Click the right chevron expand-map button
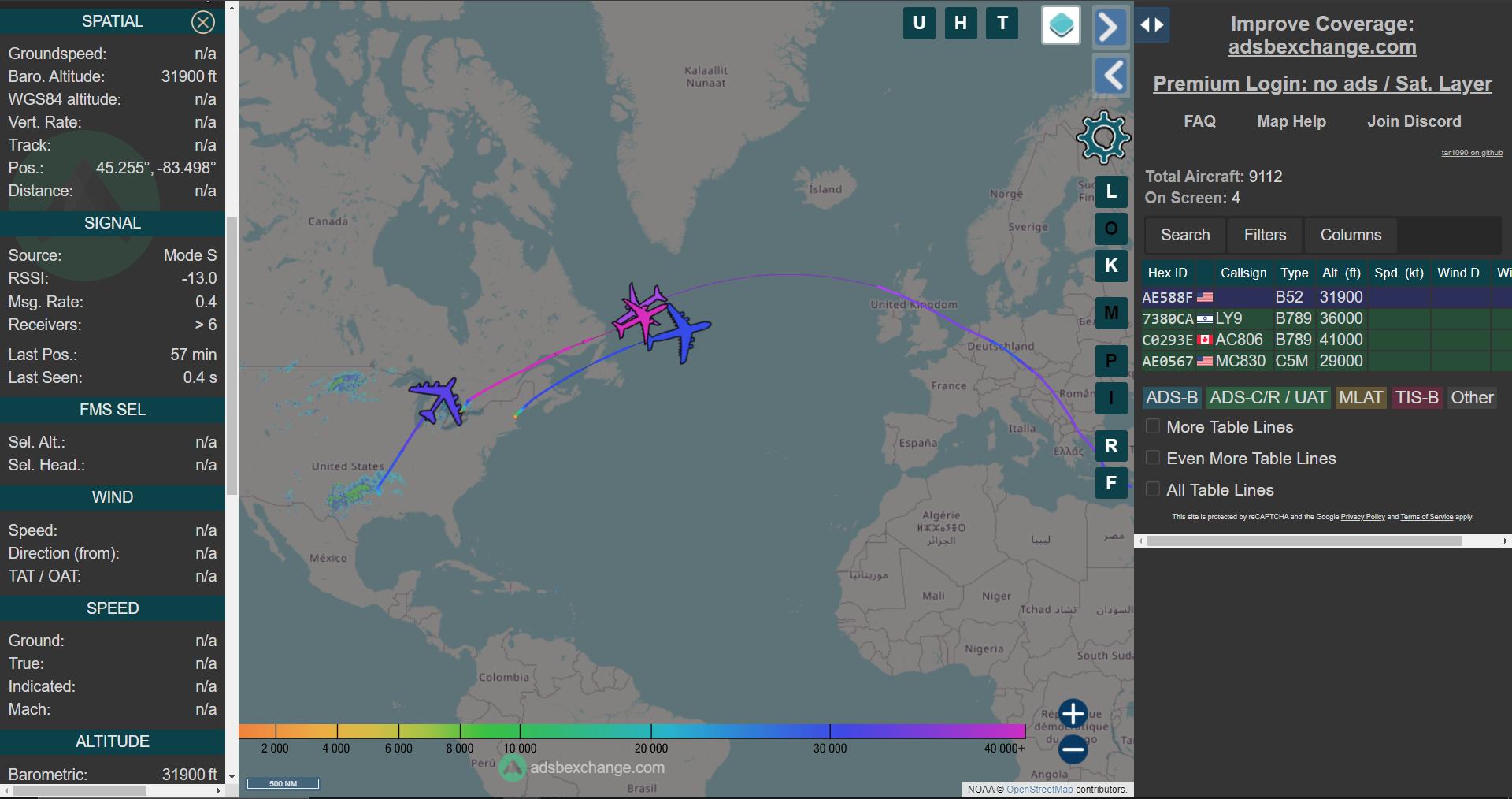The height and width of the screenshot is (799, 1512). click(1110, 28)
